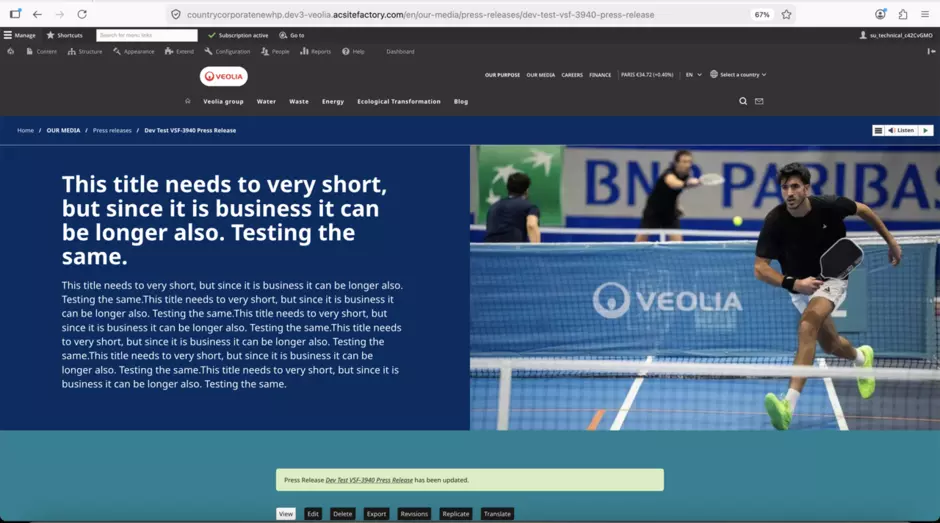
Task: Play audio with the green play icon
Action: [926, 130]
